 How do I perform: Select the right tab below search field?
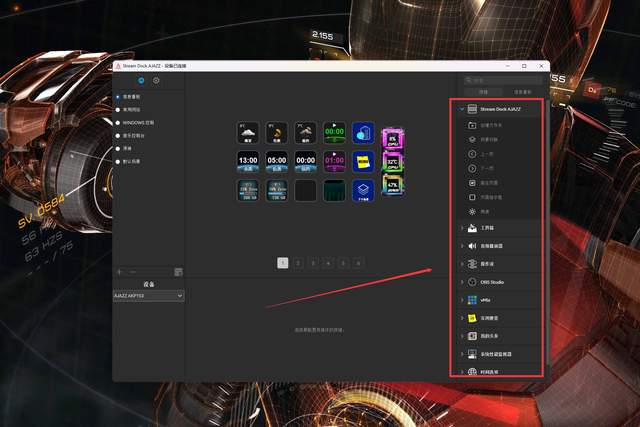pyautogui.click(x=523, y=92)
